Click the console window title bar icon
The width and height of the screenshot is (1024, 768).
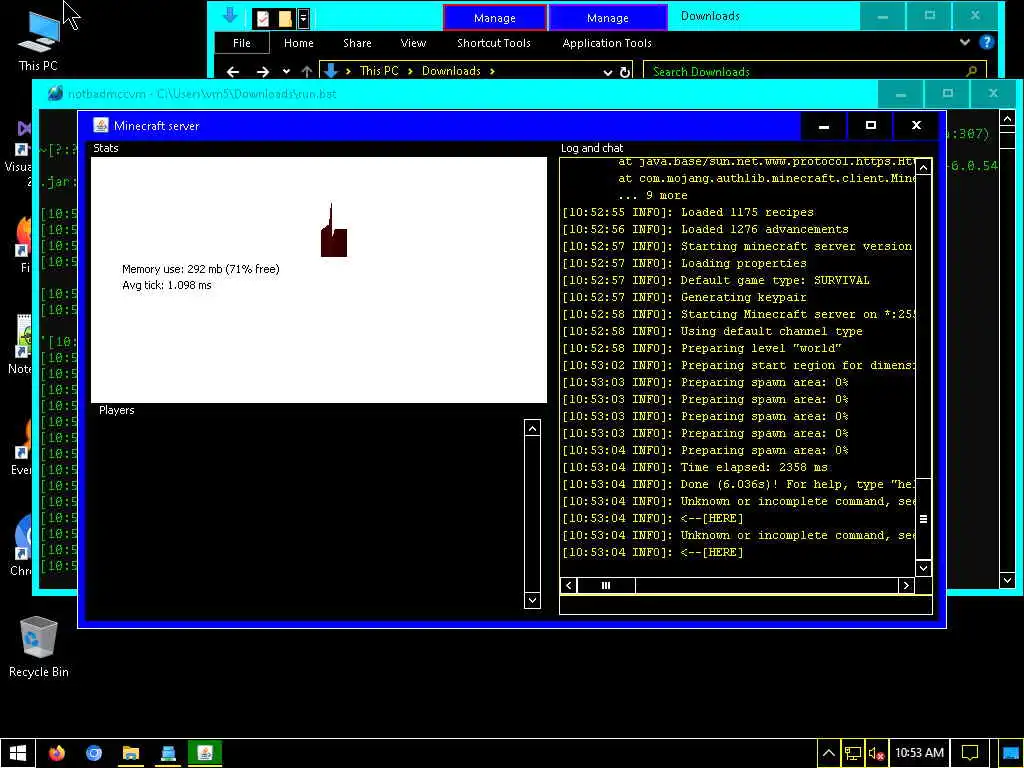(56, 93)
